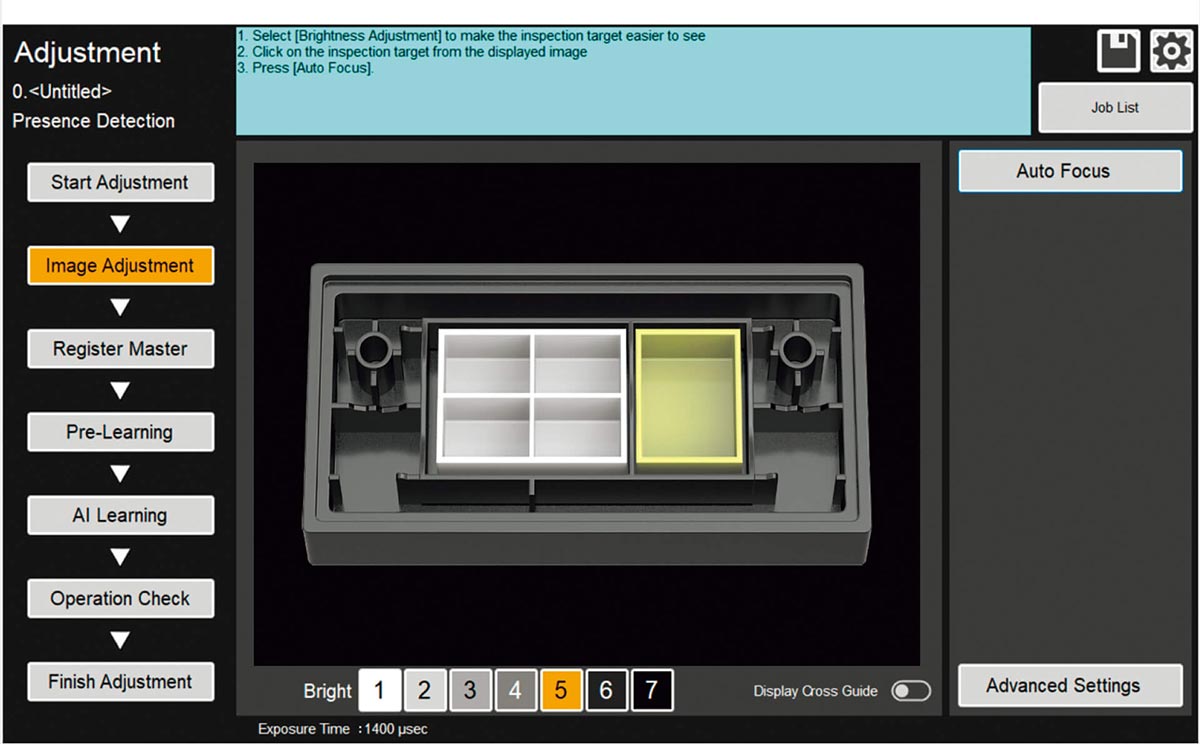
Task: Go to the AI Learning step
Action: tap(120, 515)
